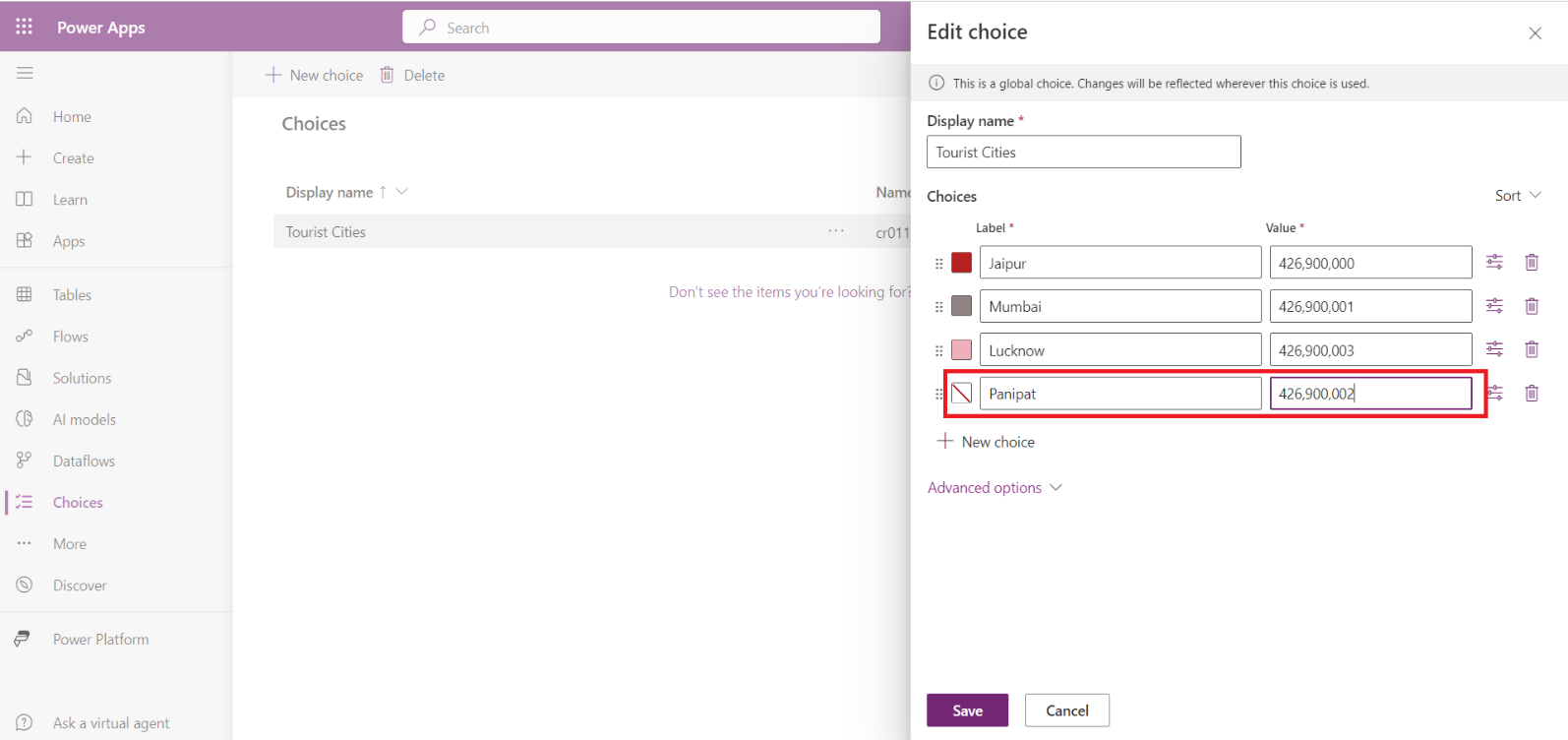Click the red color swatch for Jaipur
This screenshot has height=740, width=1568.
point(961,263)
